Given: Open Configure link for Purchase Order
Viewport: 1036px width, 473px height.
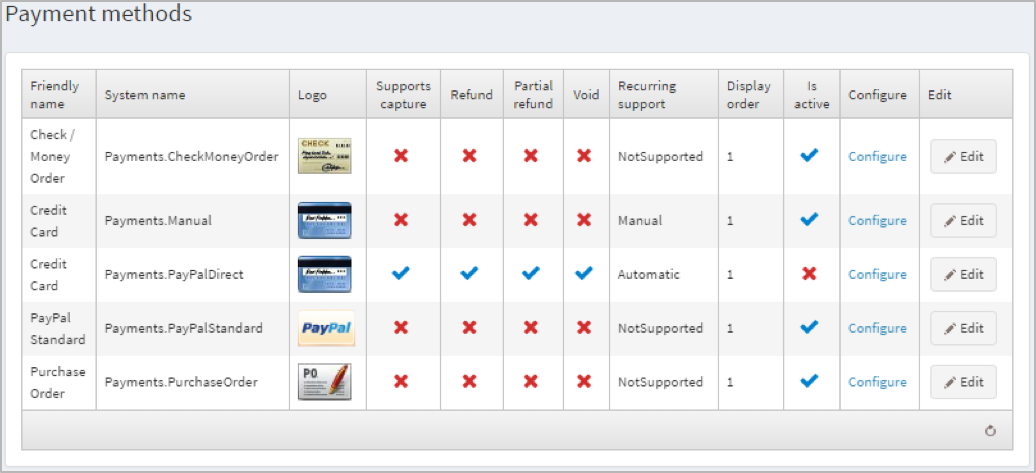Looking at the screenshot, I should click(x=877, y=383).
